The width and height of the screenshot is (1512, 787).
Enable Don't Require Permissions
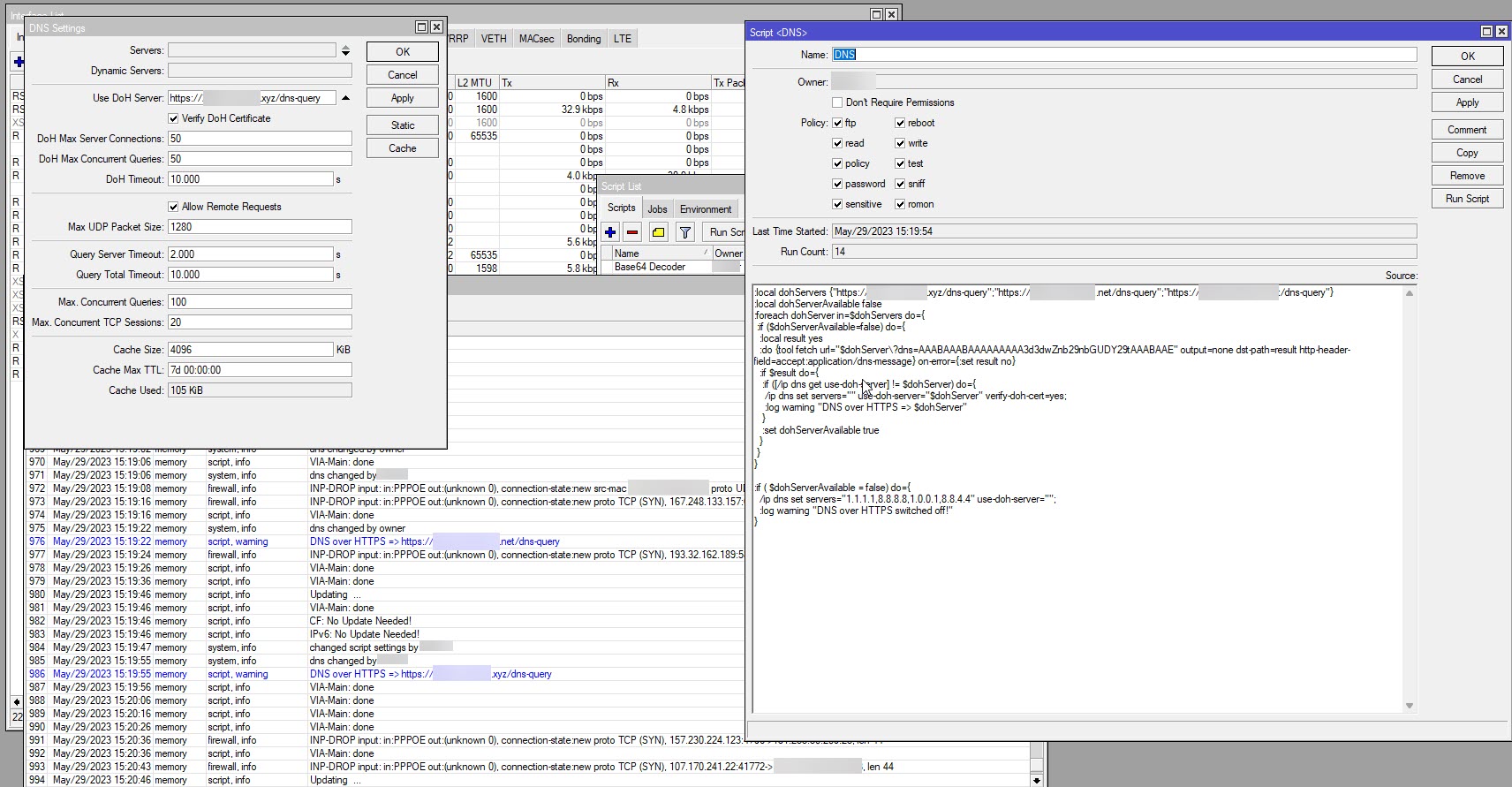point(837,102)
